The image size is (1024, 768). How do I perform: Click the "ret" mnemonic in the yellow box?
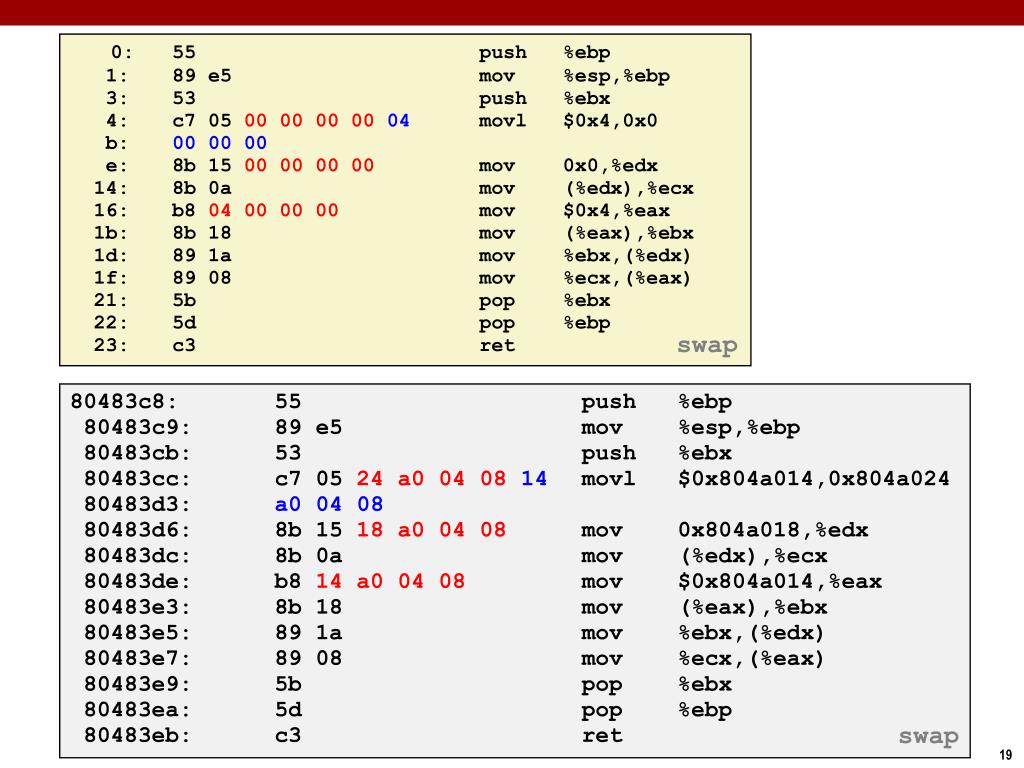pyautogui.click(x=497, y=345)
